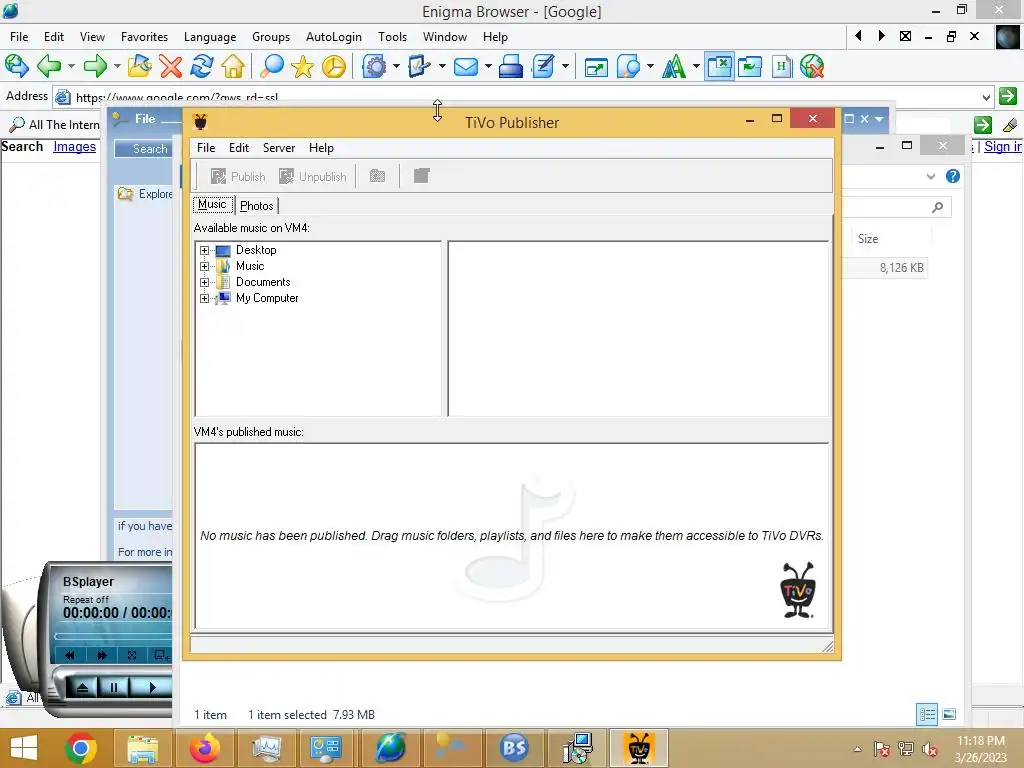The height and width of the screenshot is (768, 1024).
Task: Open Groups menu in Enigma Browser
Action: click(271, 37)
